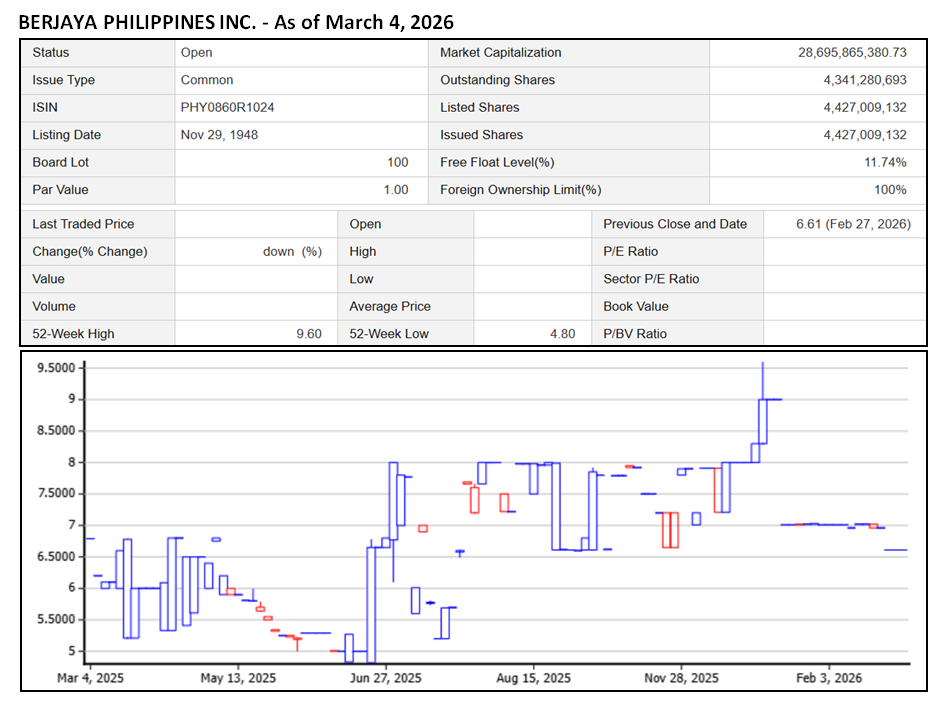The height and width of the screenshot is (711, 946).
Task: Click the Foreign Ownership Limit 100% value
Action: coord(889,190)
